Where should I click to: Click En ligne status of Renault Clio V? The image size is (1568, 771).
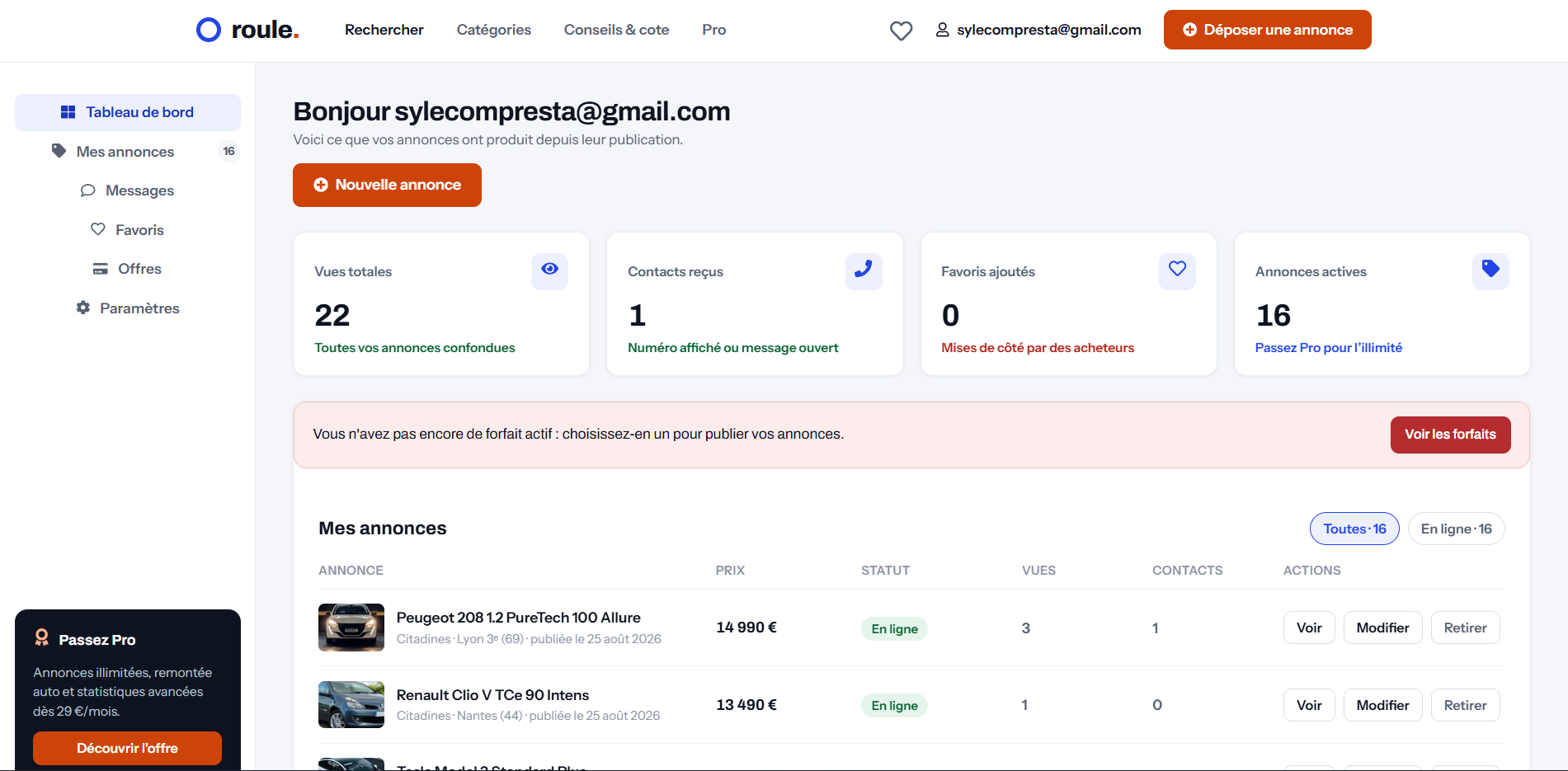(895, 706)
